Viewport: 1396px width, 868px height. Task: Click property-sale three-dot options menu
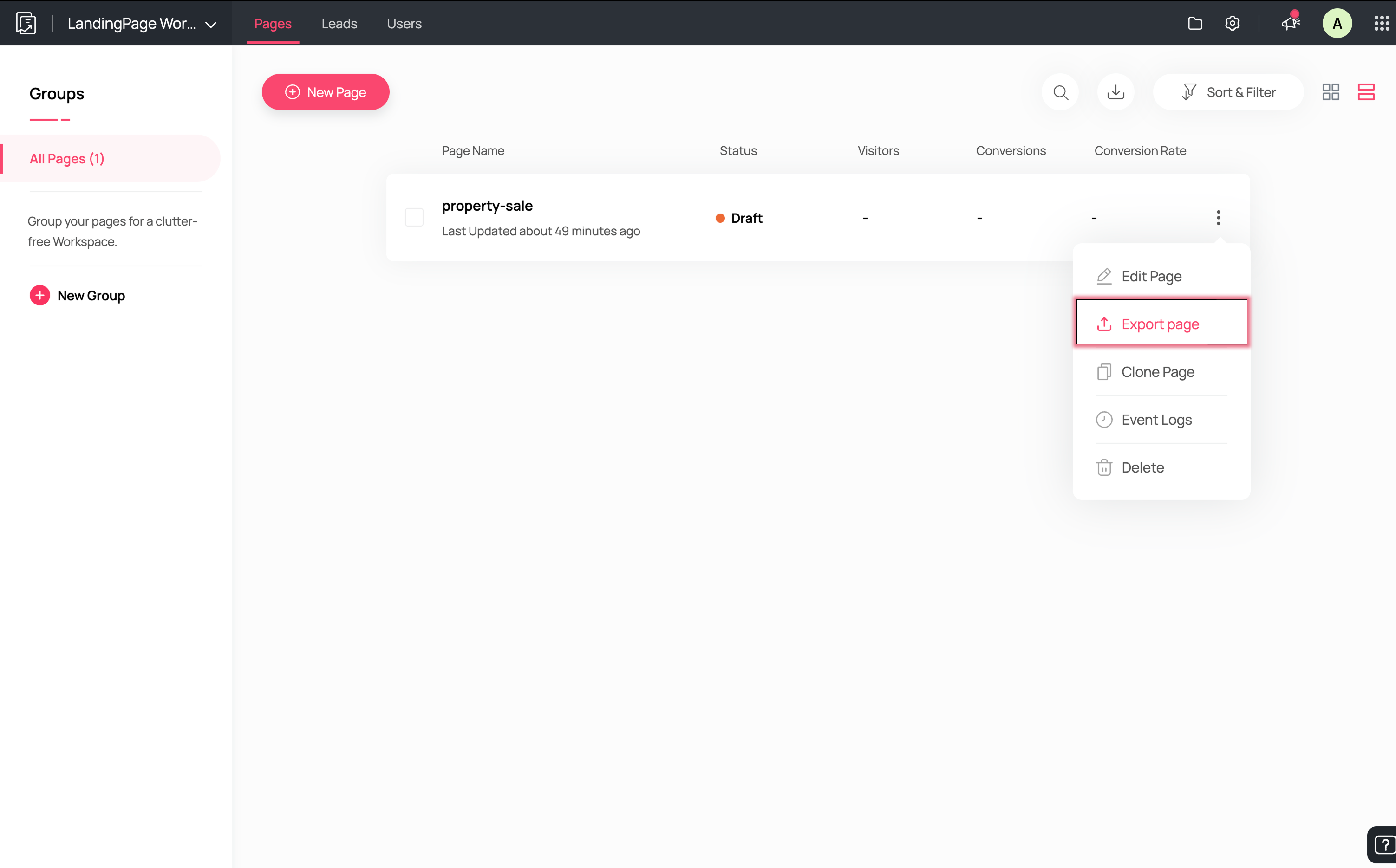click(x=1218, y=218)
